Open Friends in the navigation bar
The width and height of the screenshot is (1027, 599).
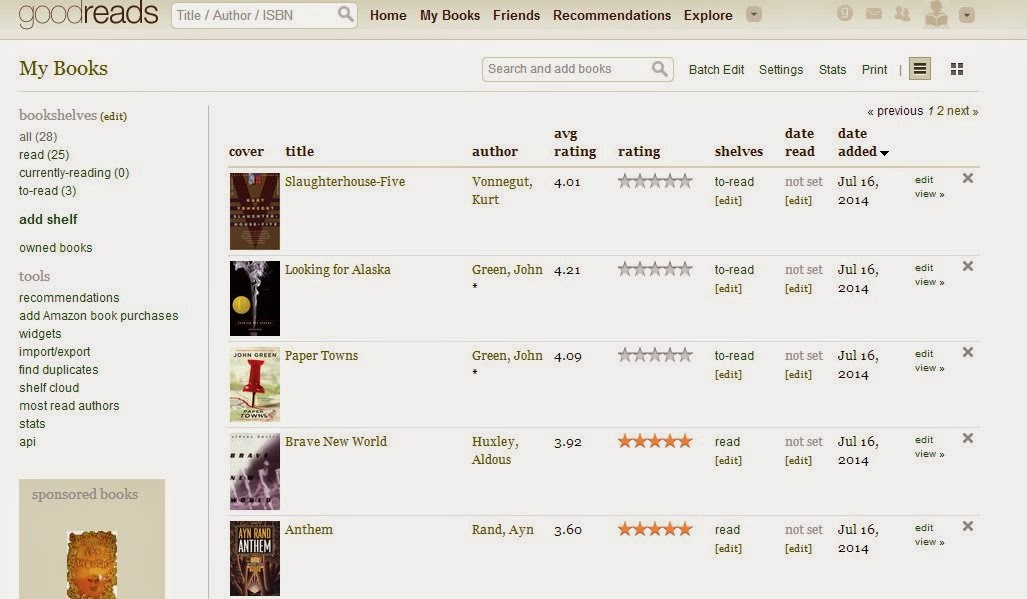tap(516, 15)
